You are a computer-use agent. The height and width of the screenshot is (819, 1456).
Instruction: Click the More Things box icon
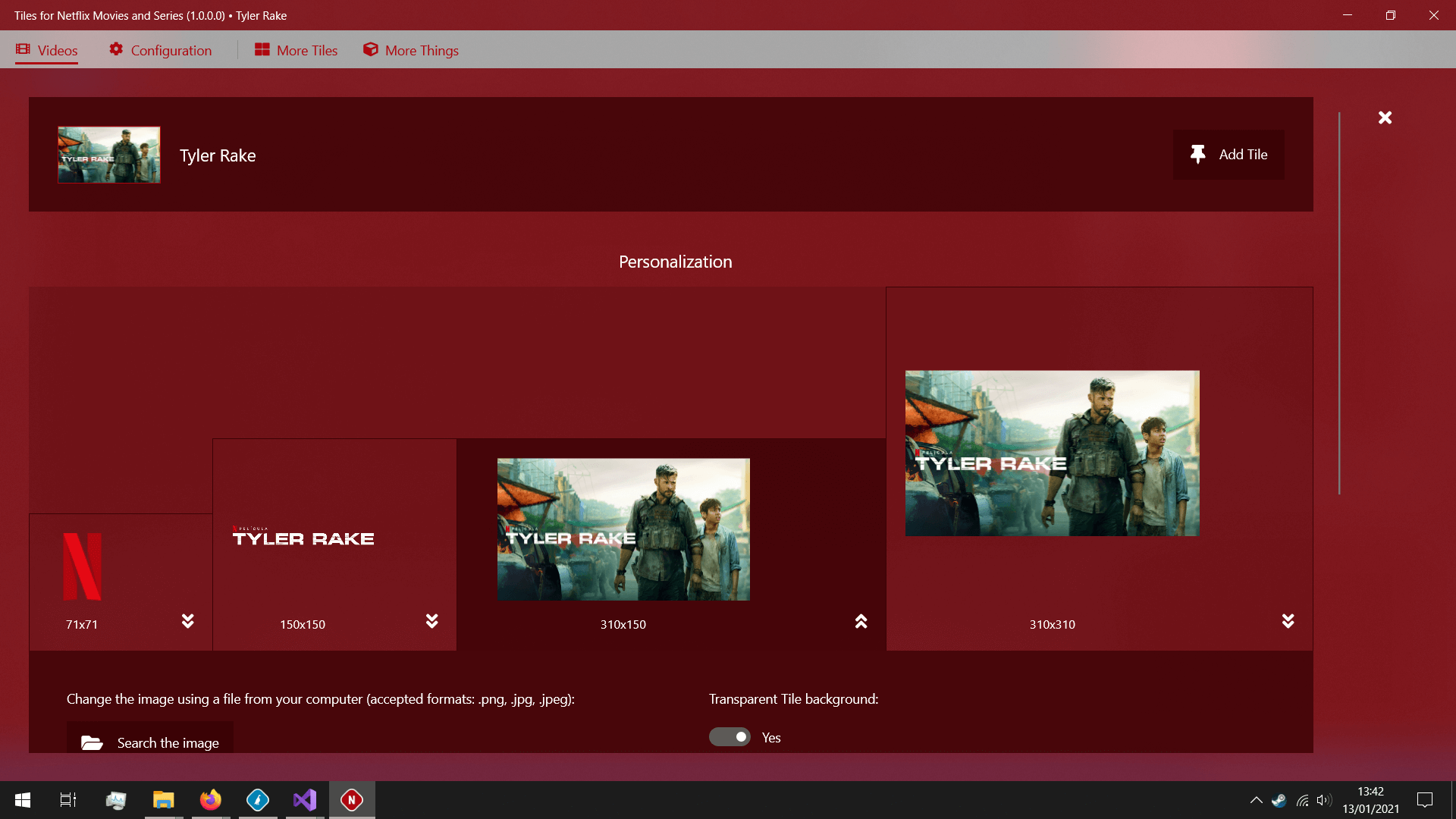[371, 49]
